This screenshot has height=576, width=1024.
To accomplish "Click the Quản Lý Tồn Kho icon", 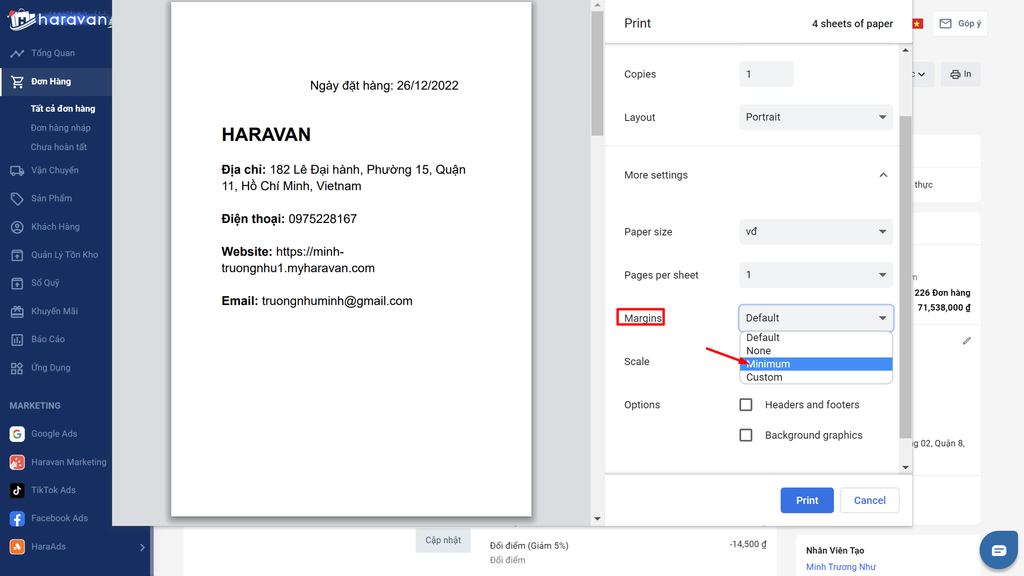I will 17,255.
